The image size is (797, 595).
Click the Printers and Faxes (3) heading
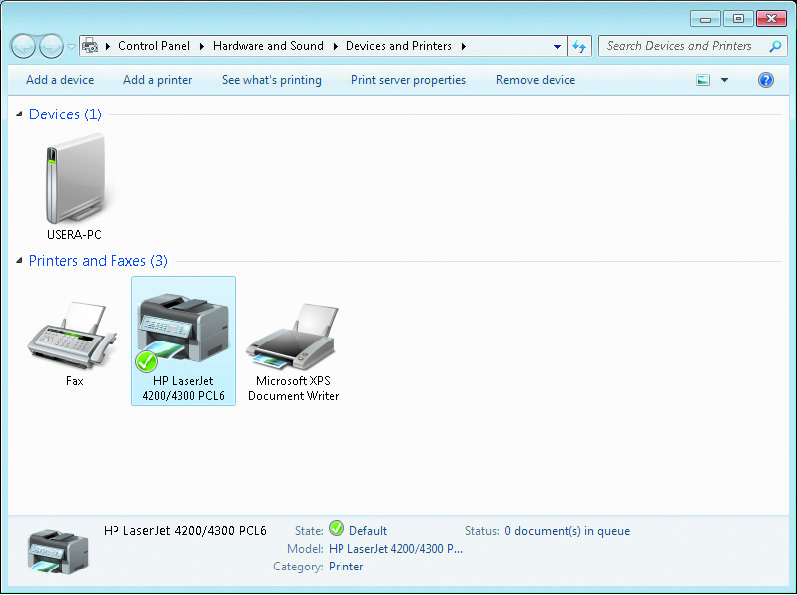coord(98,261)
